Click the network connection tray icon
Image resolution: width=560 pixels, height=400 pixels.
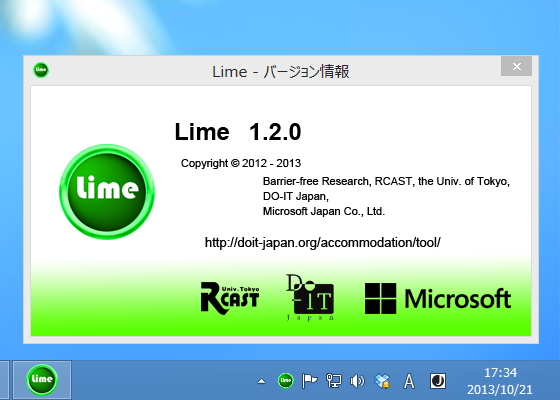point(334,381)
